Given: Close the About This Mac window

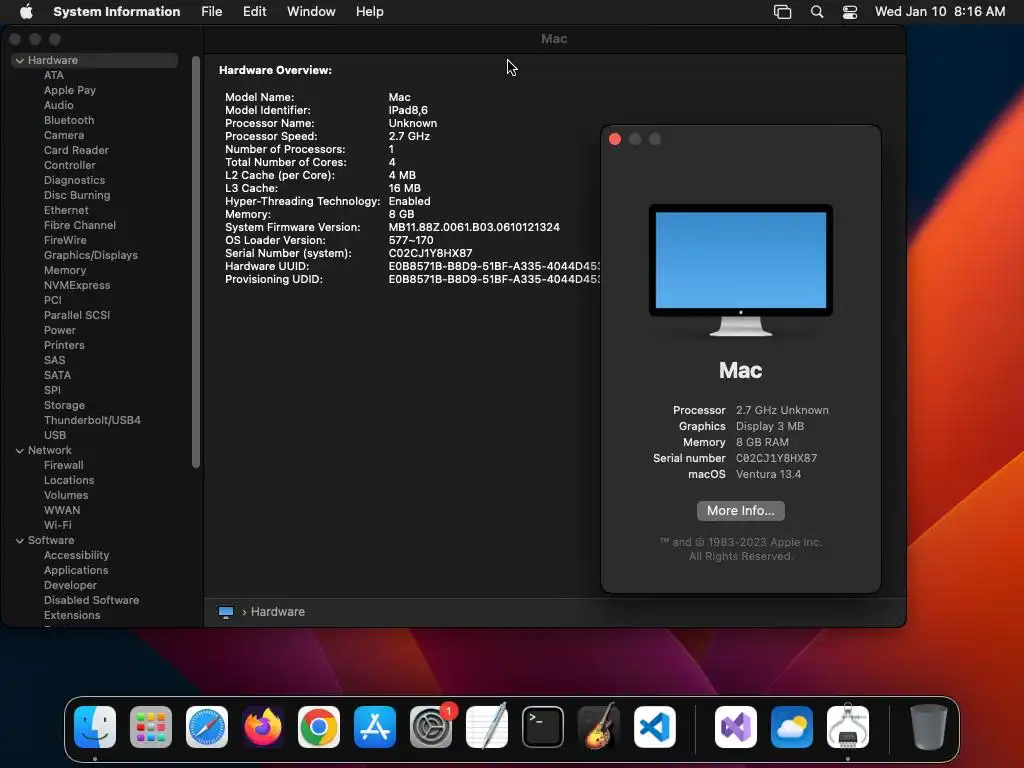Looking at the screenshot, I should pos(615,139).
